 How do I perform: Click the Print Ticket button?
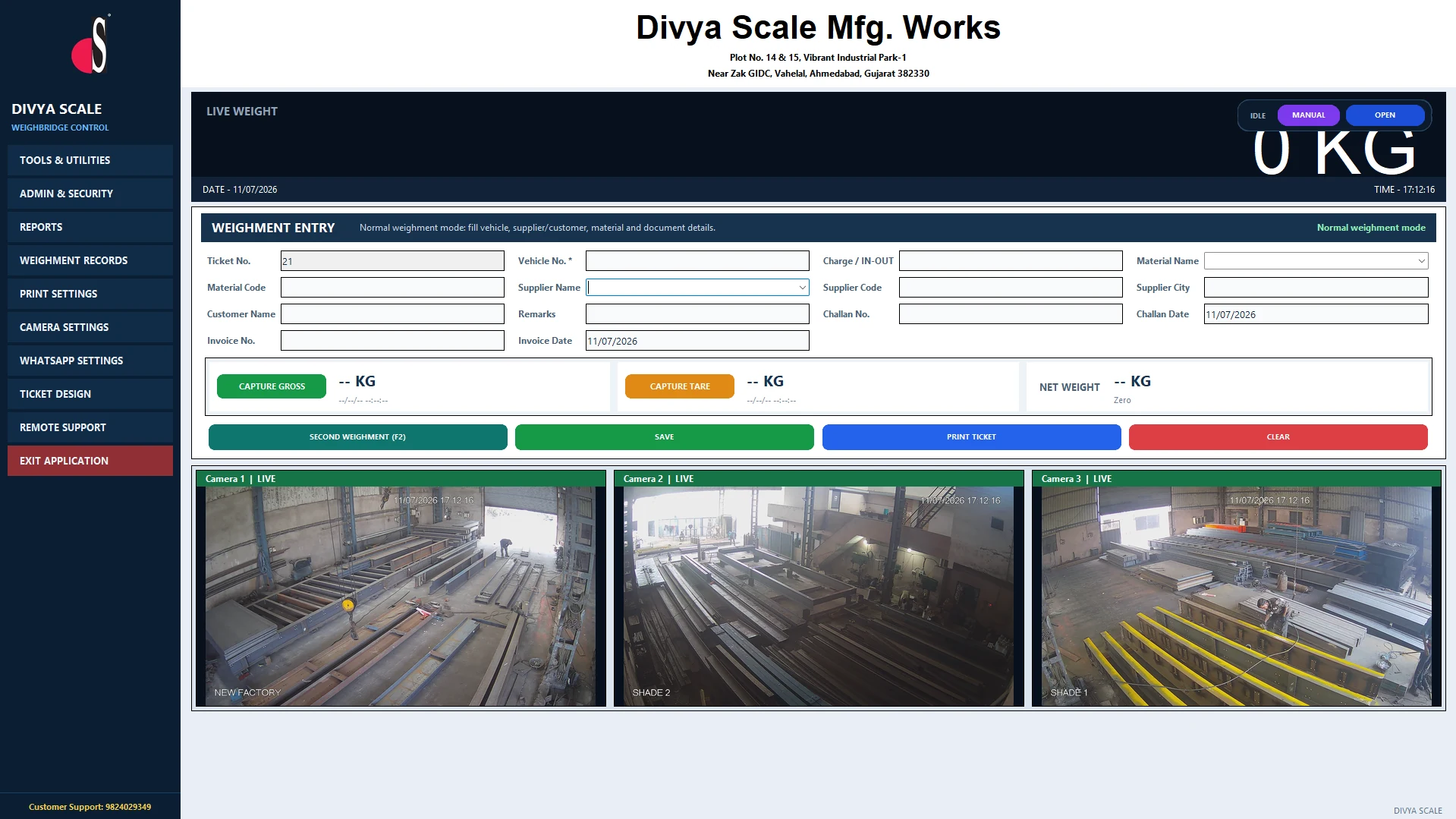[x=971, y=437]
